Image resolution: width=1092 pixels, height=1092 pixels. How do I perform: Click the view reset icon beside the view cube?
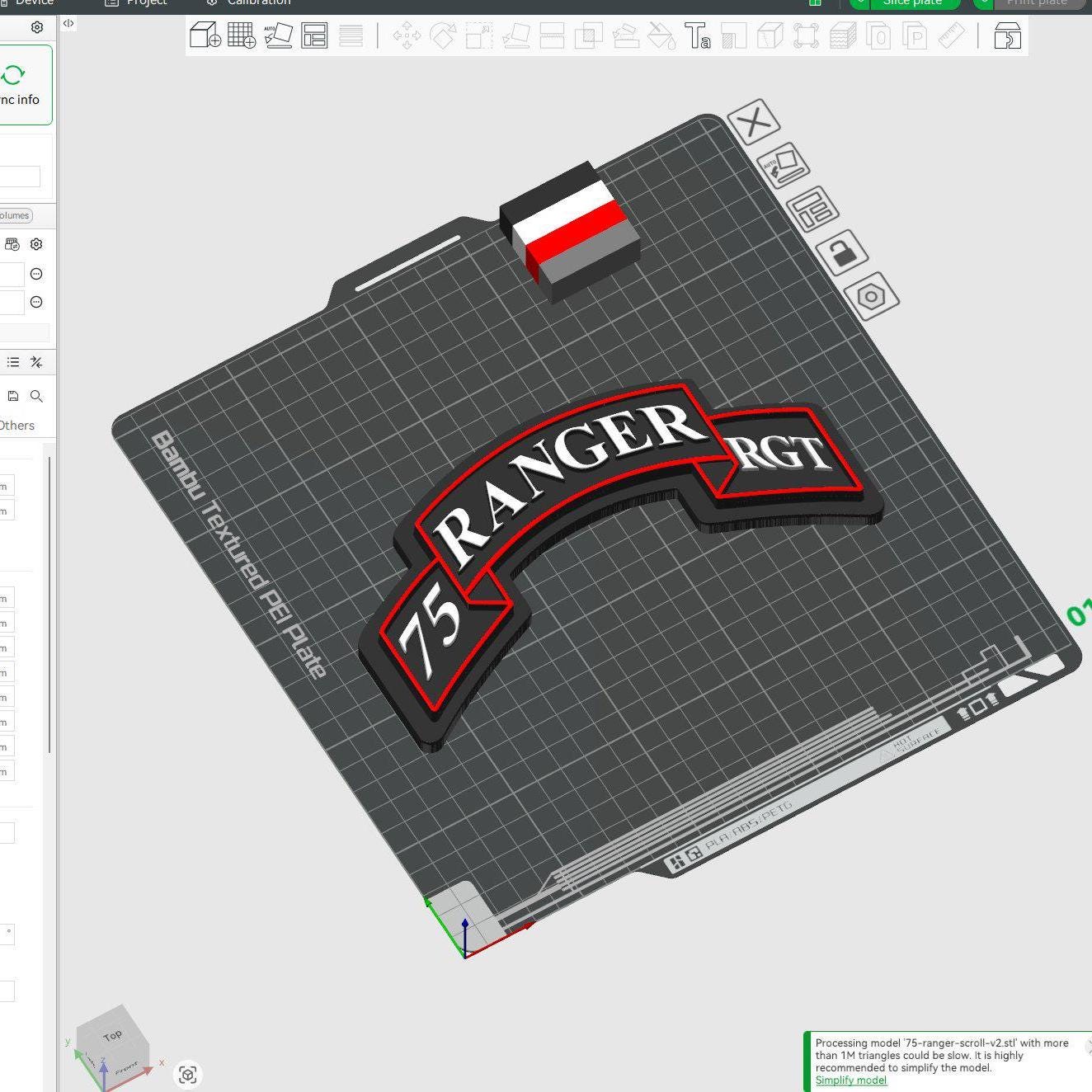click(188, 1075)
